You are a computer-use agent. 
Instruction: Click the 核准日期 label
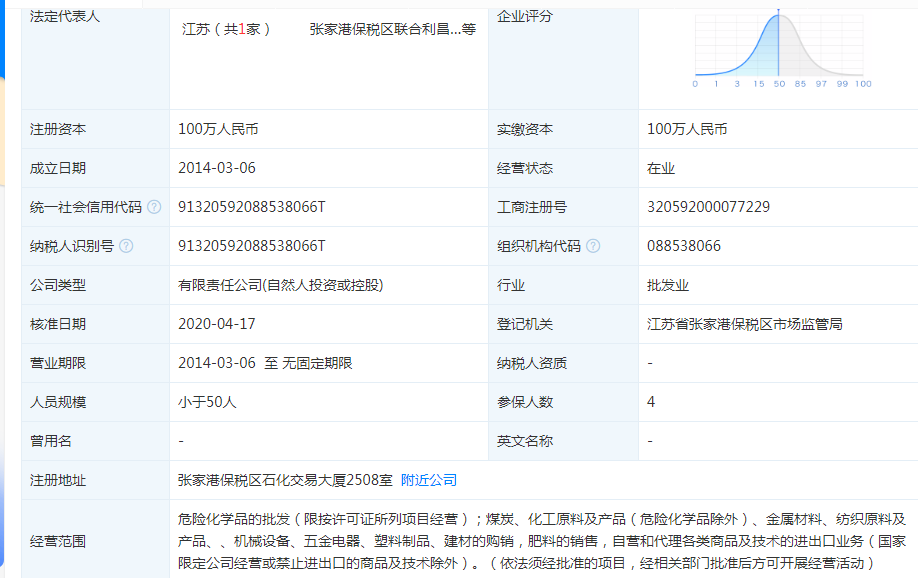coord(58,324)
